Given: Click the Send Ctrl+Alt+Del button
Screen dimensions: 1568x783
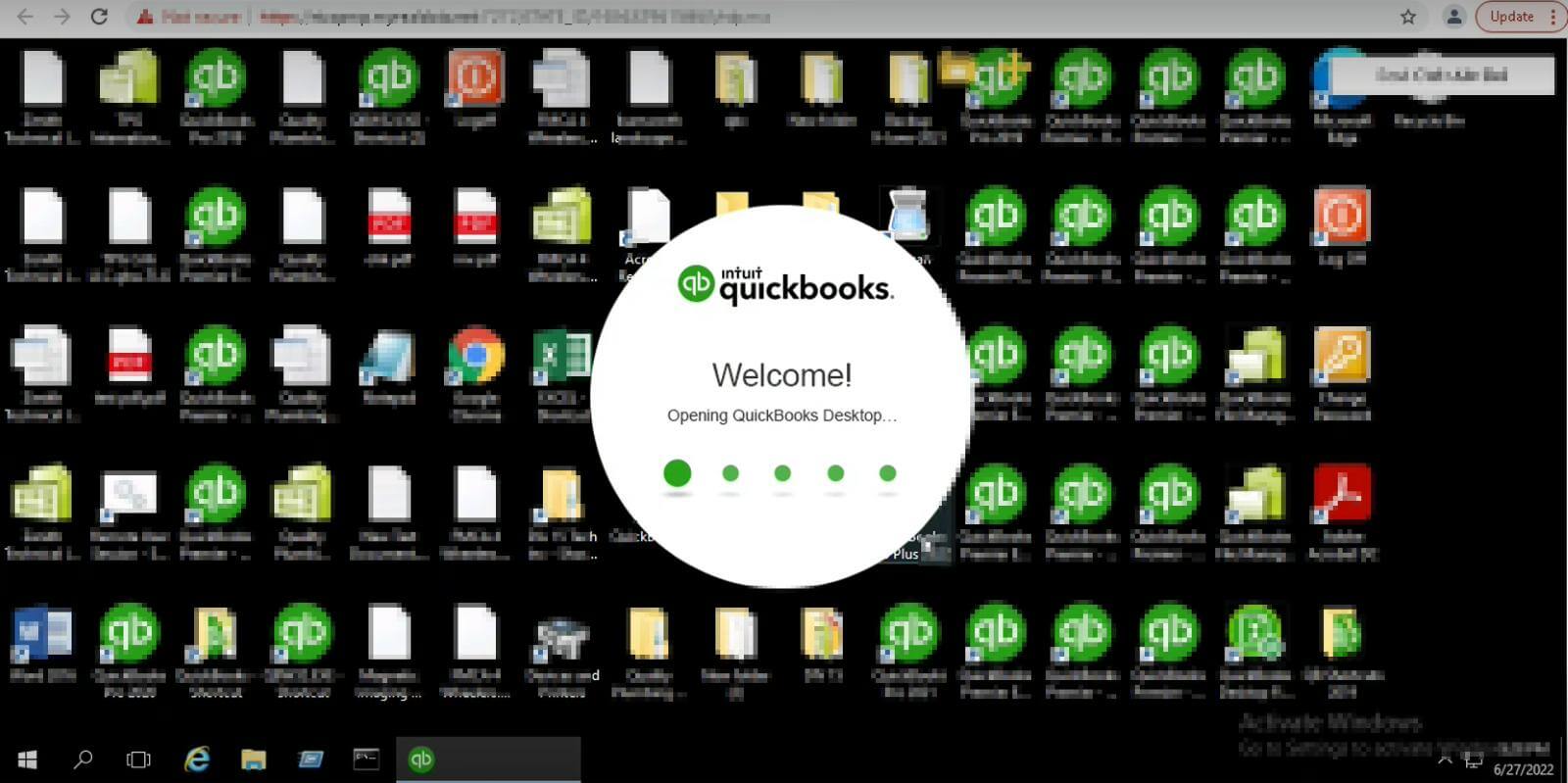Looking at the screenshot, I should pos(1442,74).
